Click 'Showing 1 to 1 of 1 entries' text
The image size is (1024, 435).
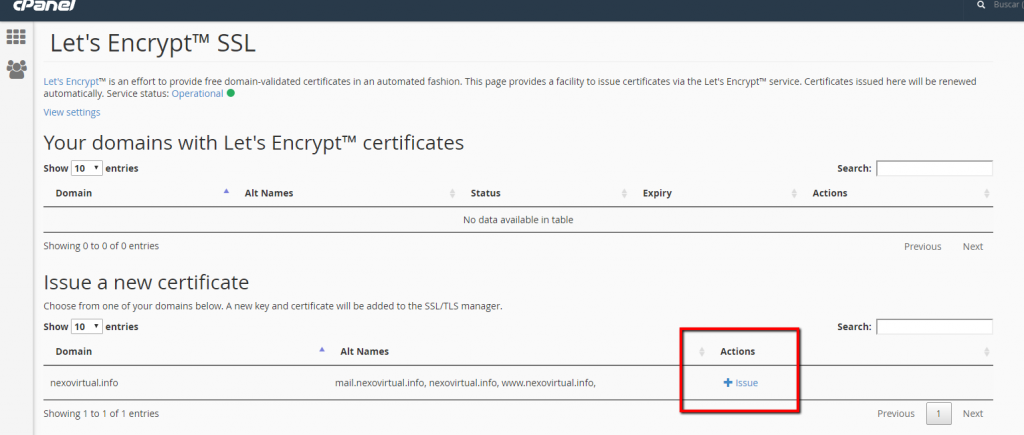[x=101, y=413]
